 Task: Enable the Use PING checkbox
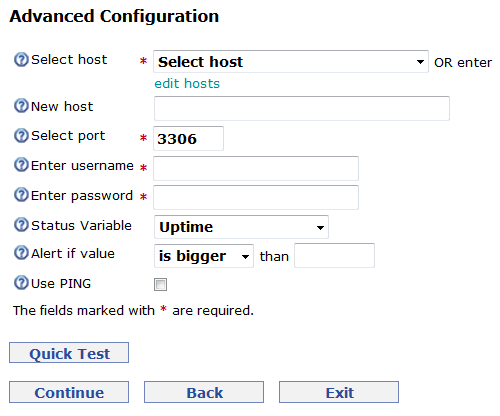(160, 285)
